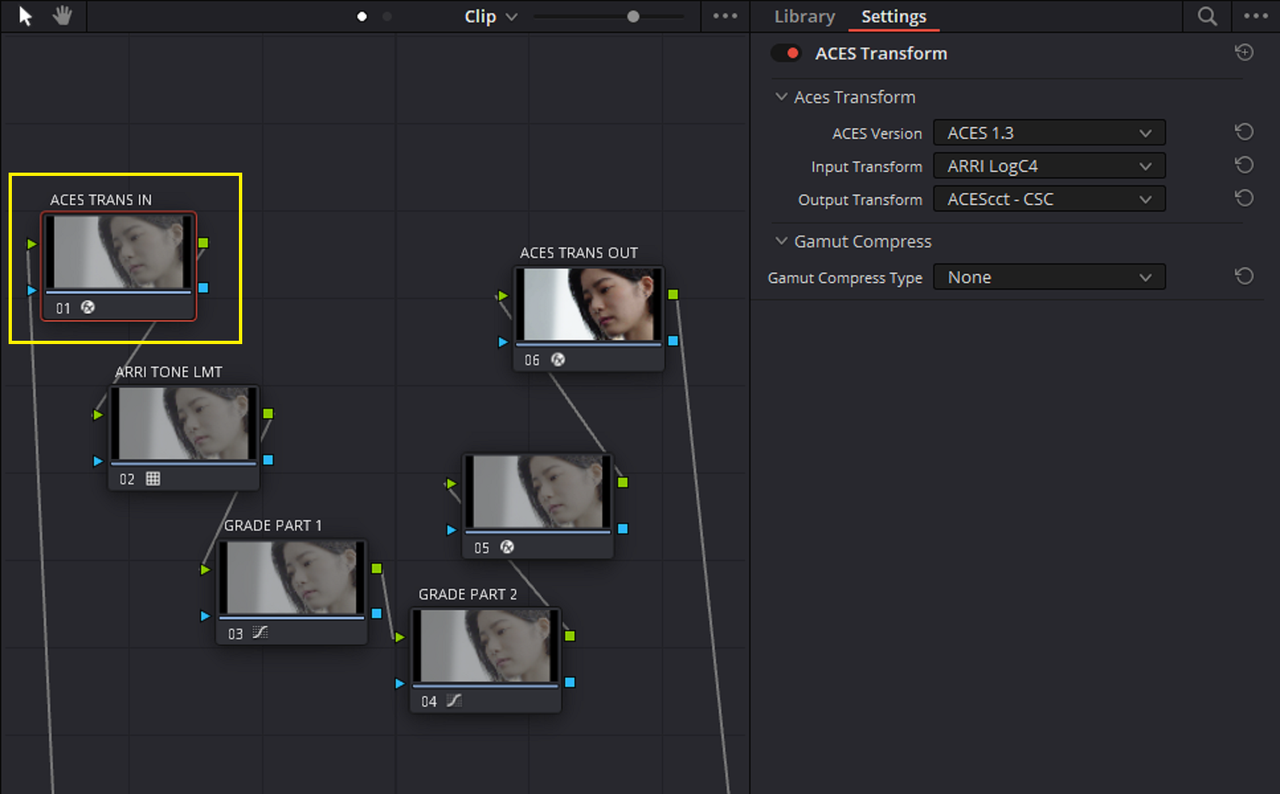Select the GRADE PART 1 node thumbnail
This screenshot has width=1280, height=794.
click(x=292, y=578)
